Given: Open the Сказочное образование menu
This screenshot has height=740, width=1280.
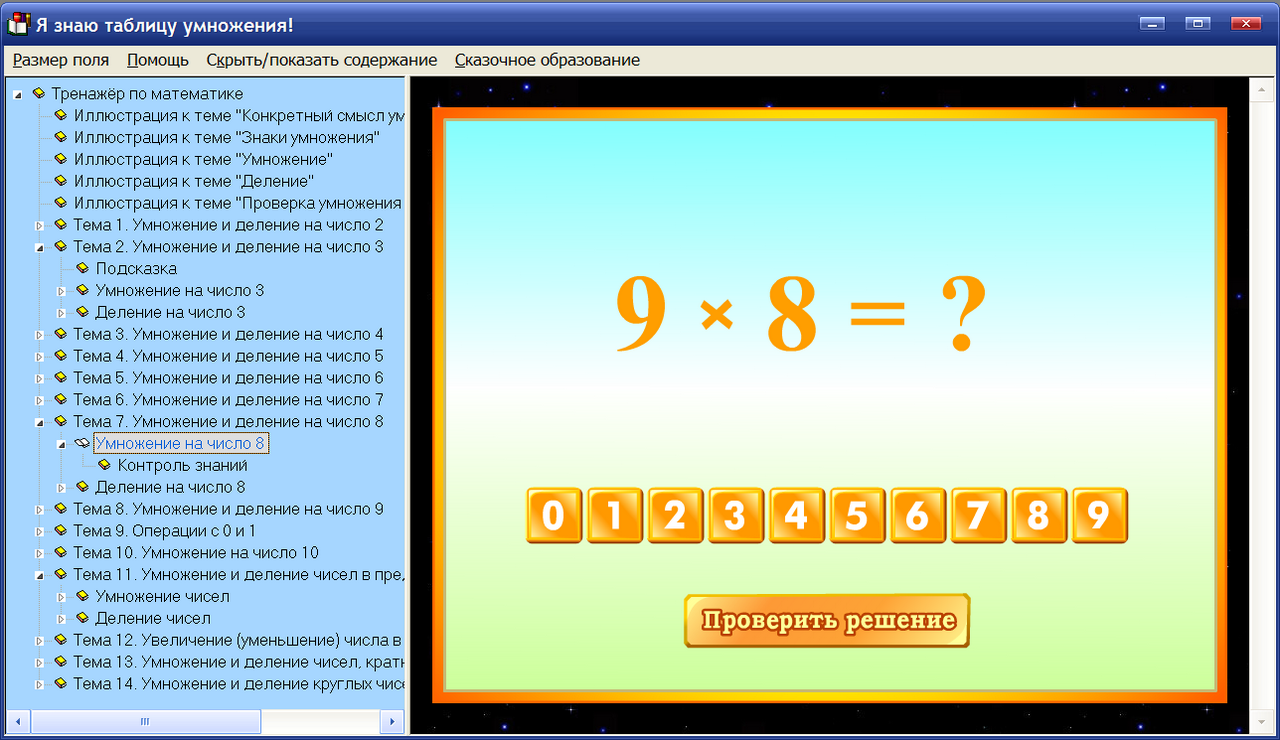Looking at the screenshot, I should pyautogui.click(x=547, y=60).
